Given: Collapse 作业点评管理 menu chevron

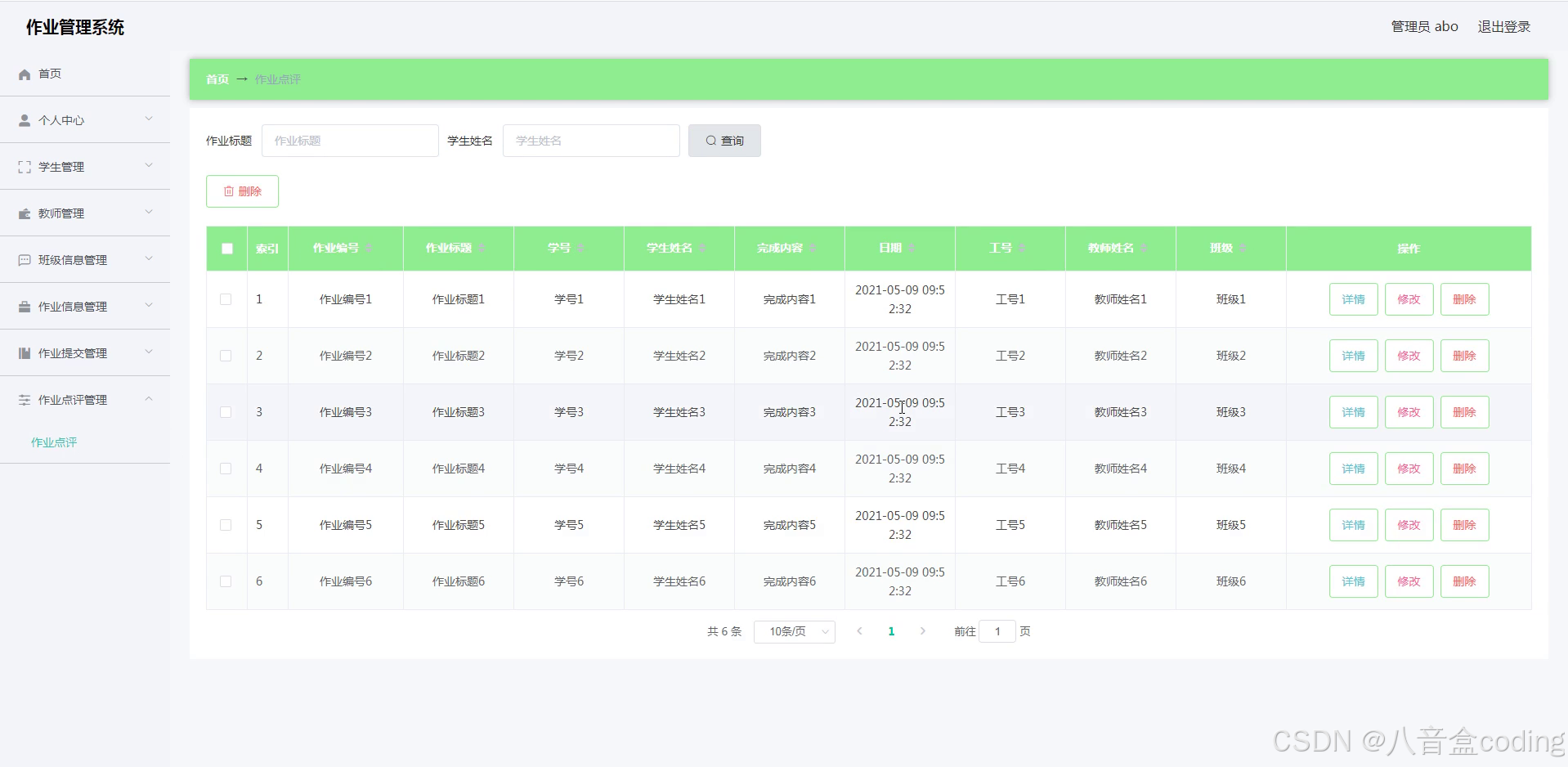Looking at the screenshot, I should click(x=149, y=399).
